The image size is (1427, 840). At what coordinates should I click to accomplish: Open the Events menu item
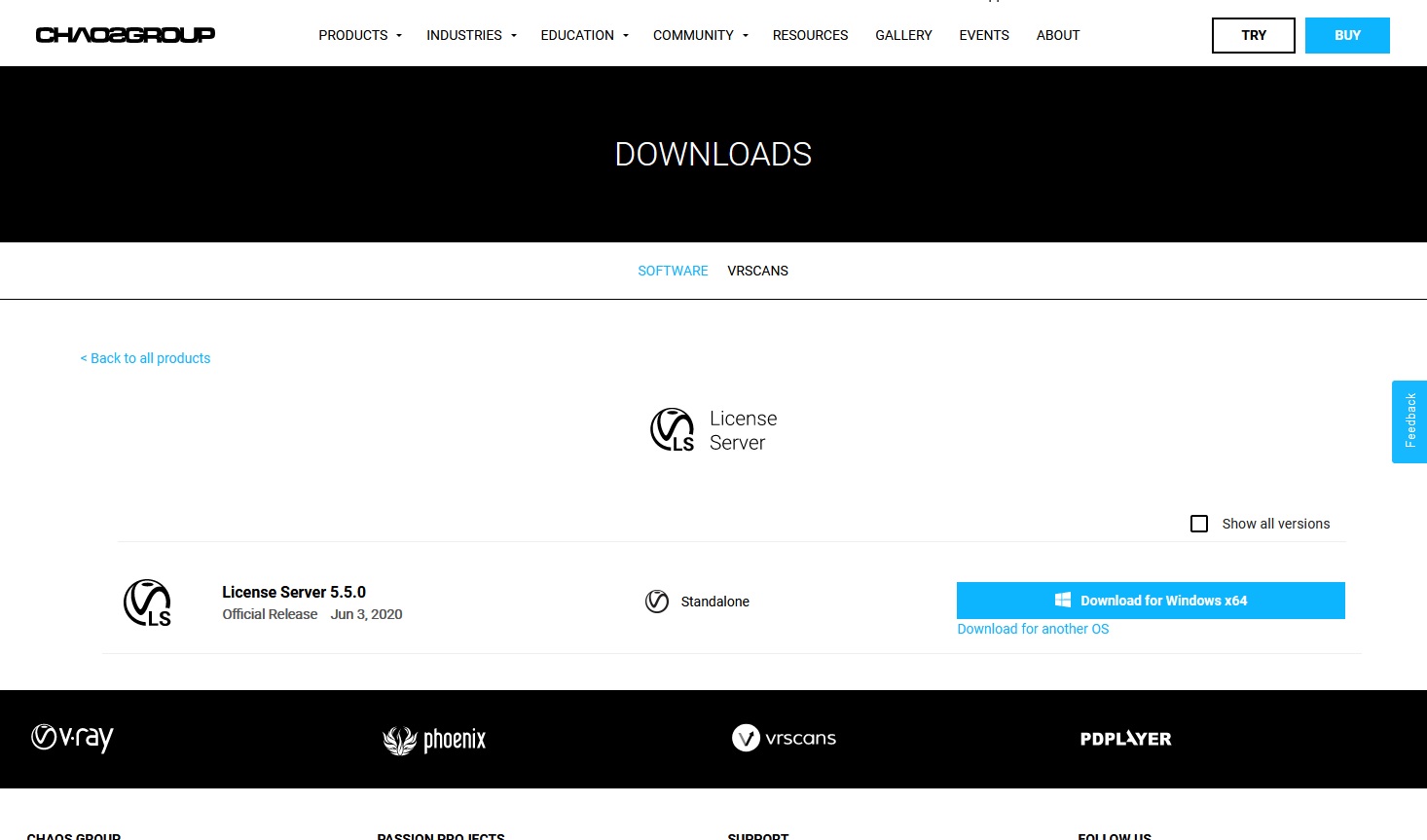[x=984, y=35]
